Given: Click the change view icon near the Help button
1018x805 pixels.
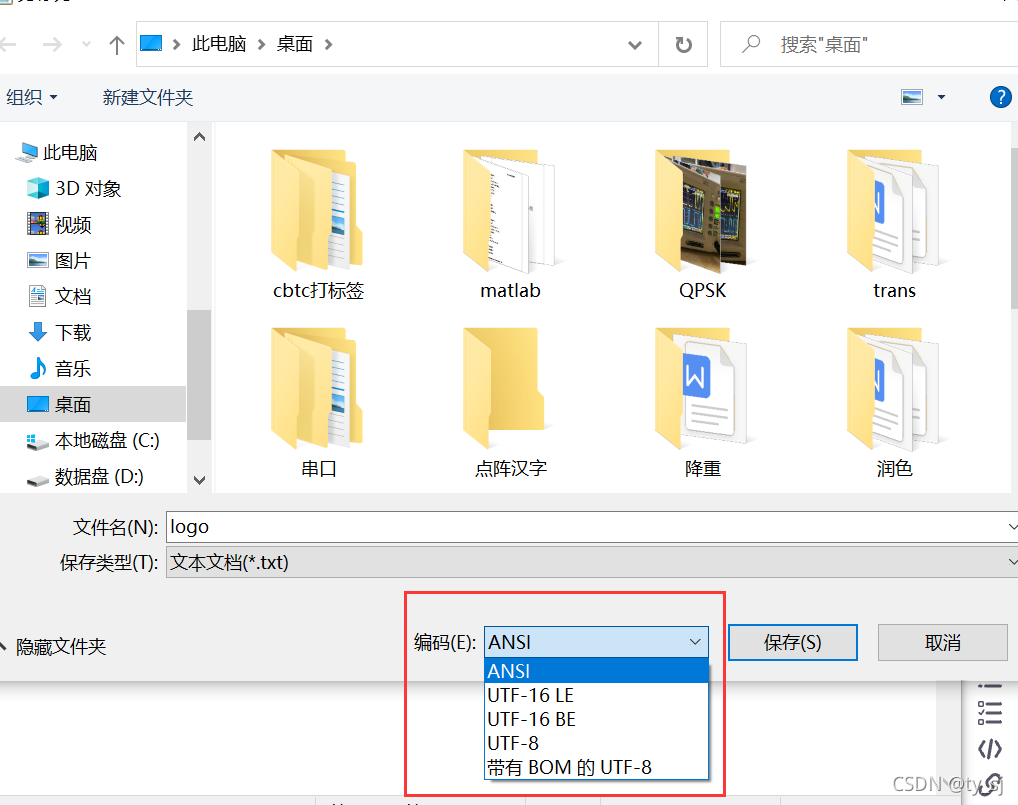Looking at the screenshot, I should tap(913, 97).
